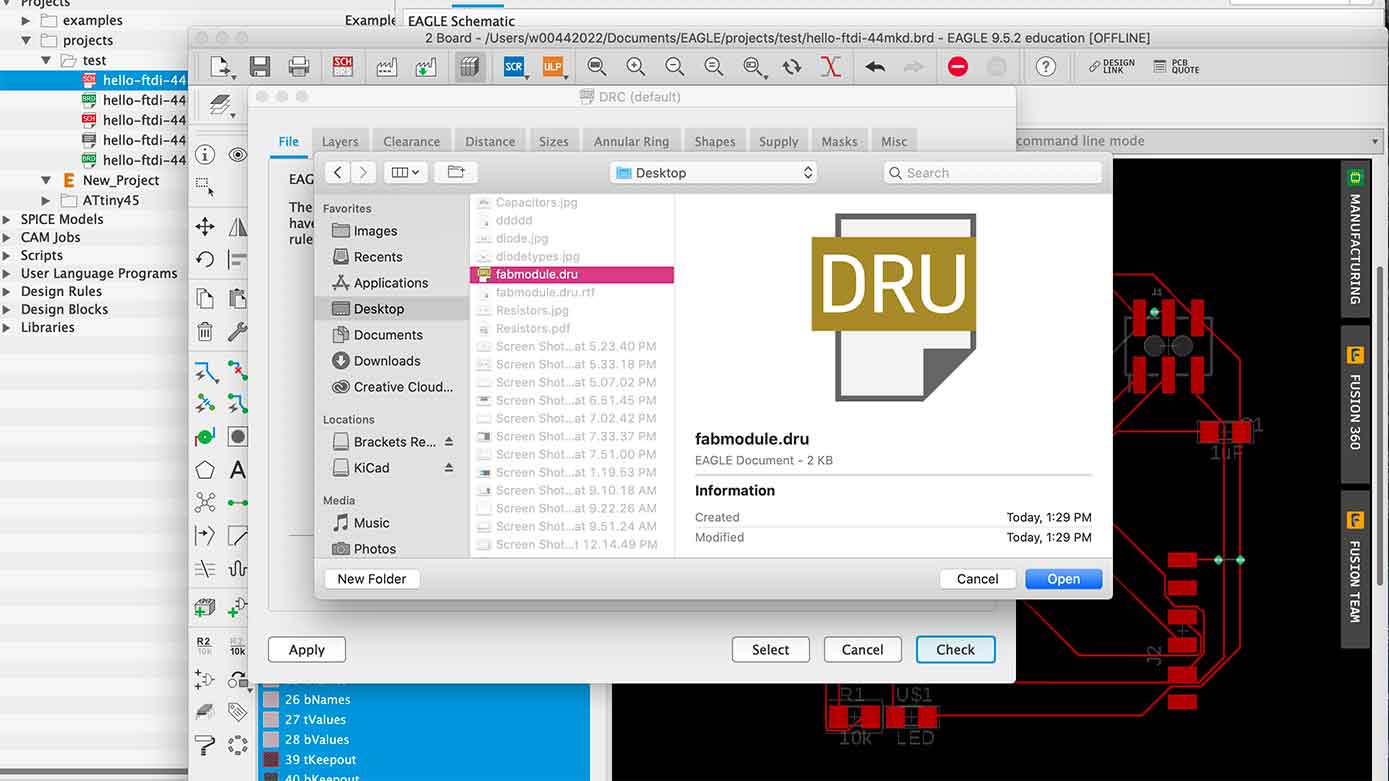Switch to the Annular Ring tab
Viewport: 1389px width, 781px height.
(x=631, y=142)
